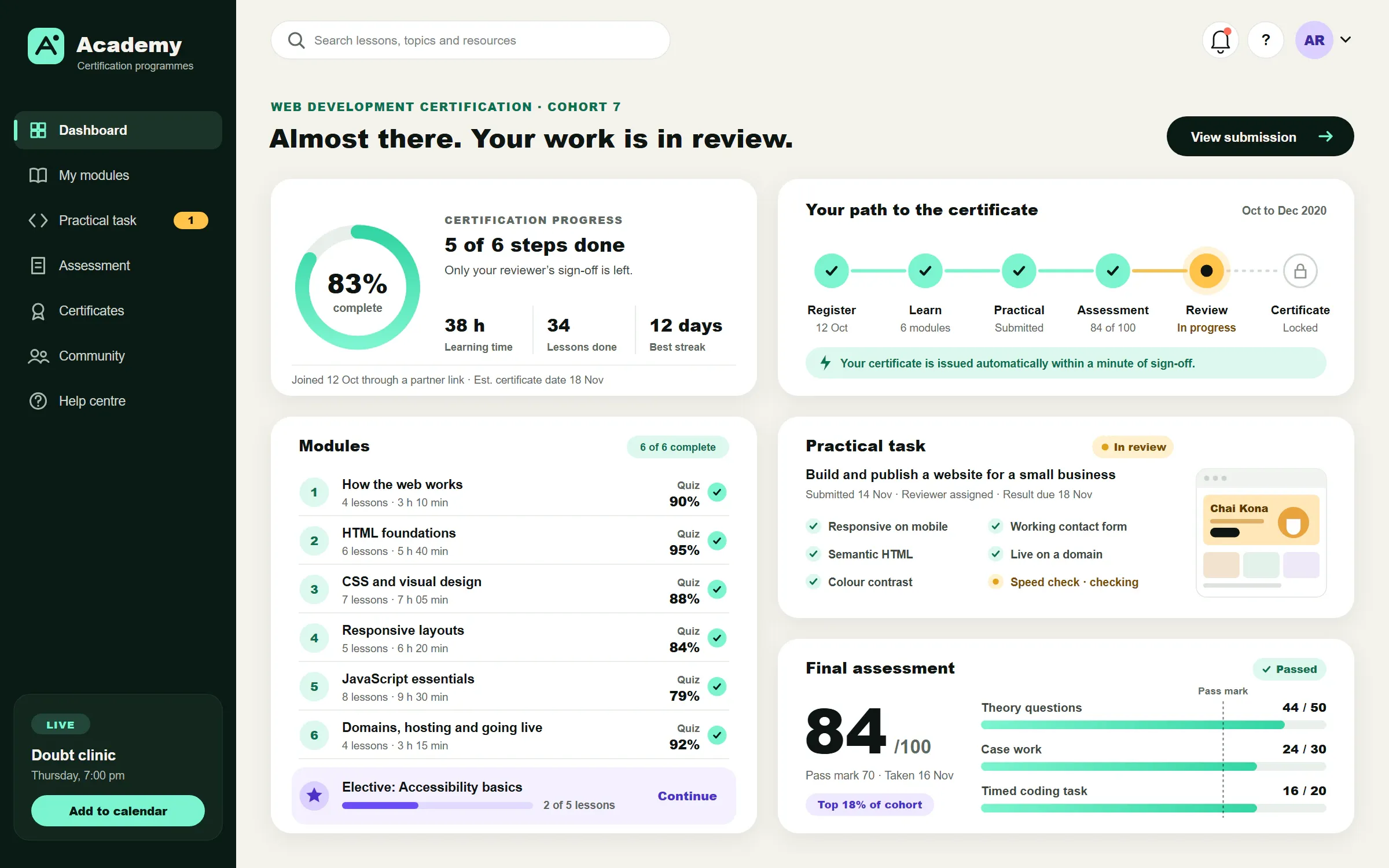Click the Practical task badge showing 1
Viewport: 1389px width, 868px height.
coord(190,220)
